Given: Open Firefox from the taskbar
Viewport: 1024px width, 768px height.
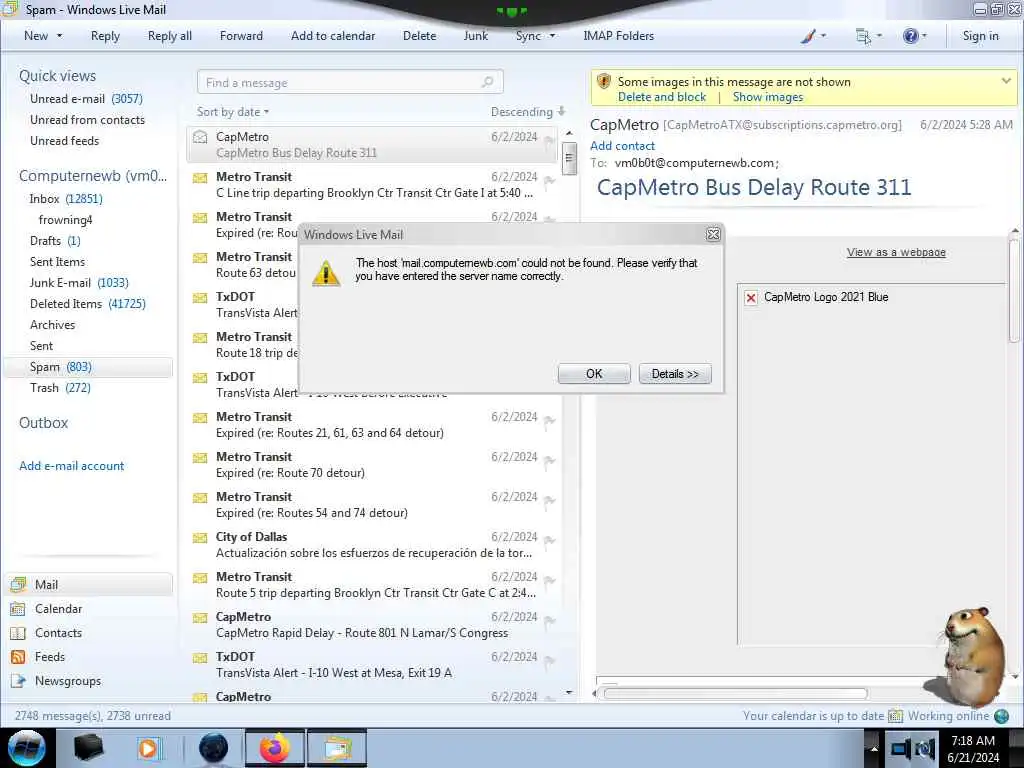Looking at the screenshot, I should 275,748.
